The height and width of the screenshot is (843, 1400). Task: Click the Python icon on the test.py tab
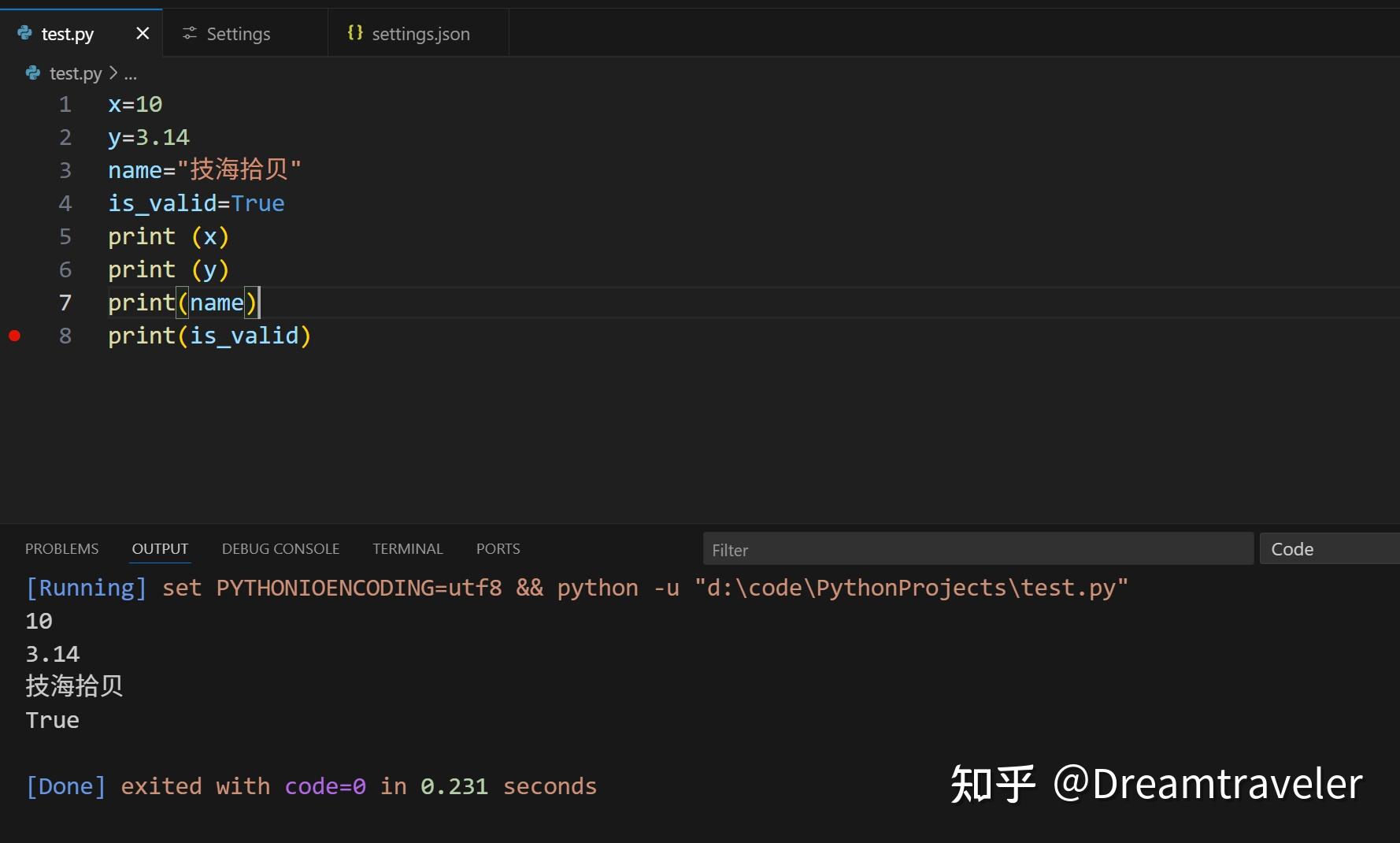(24, 33)
